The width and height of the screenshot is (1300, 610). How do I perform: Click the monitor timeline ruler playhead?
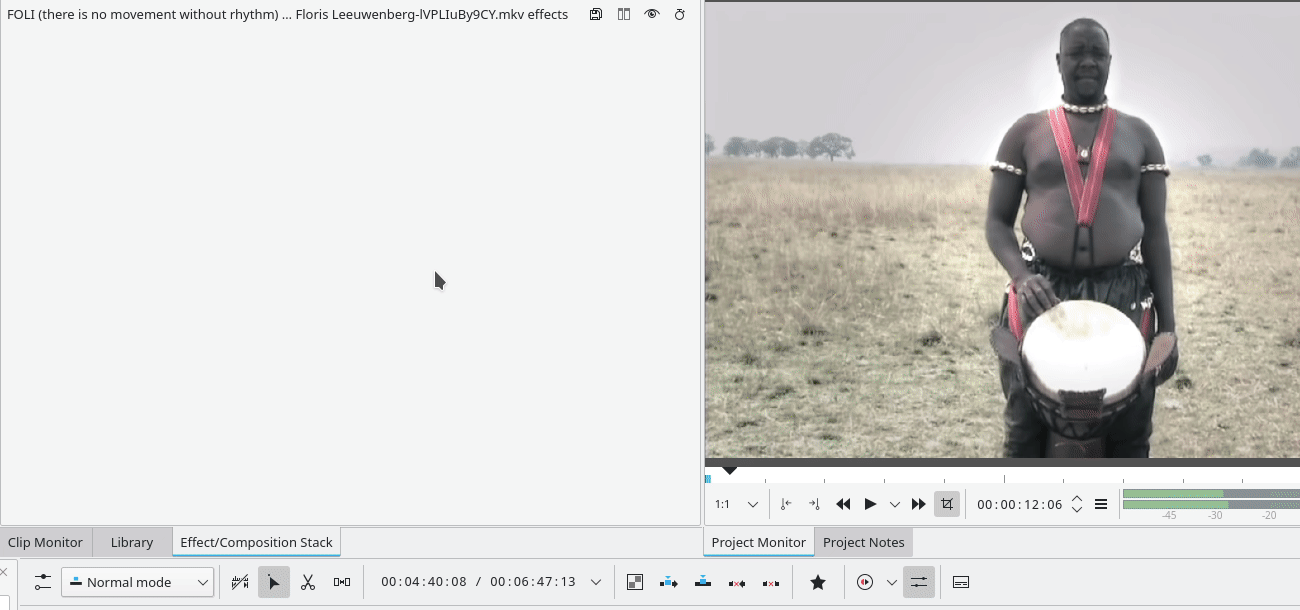pyautogui.click(x=730, y=470)
